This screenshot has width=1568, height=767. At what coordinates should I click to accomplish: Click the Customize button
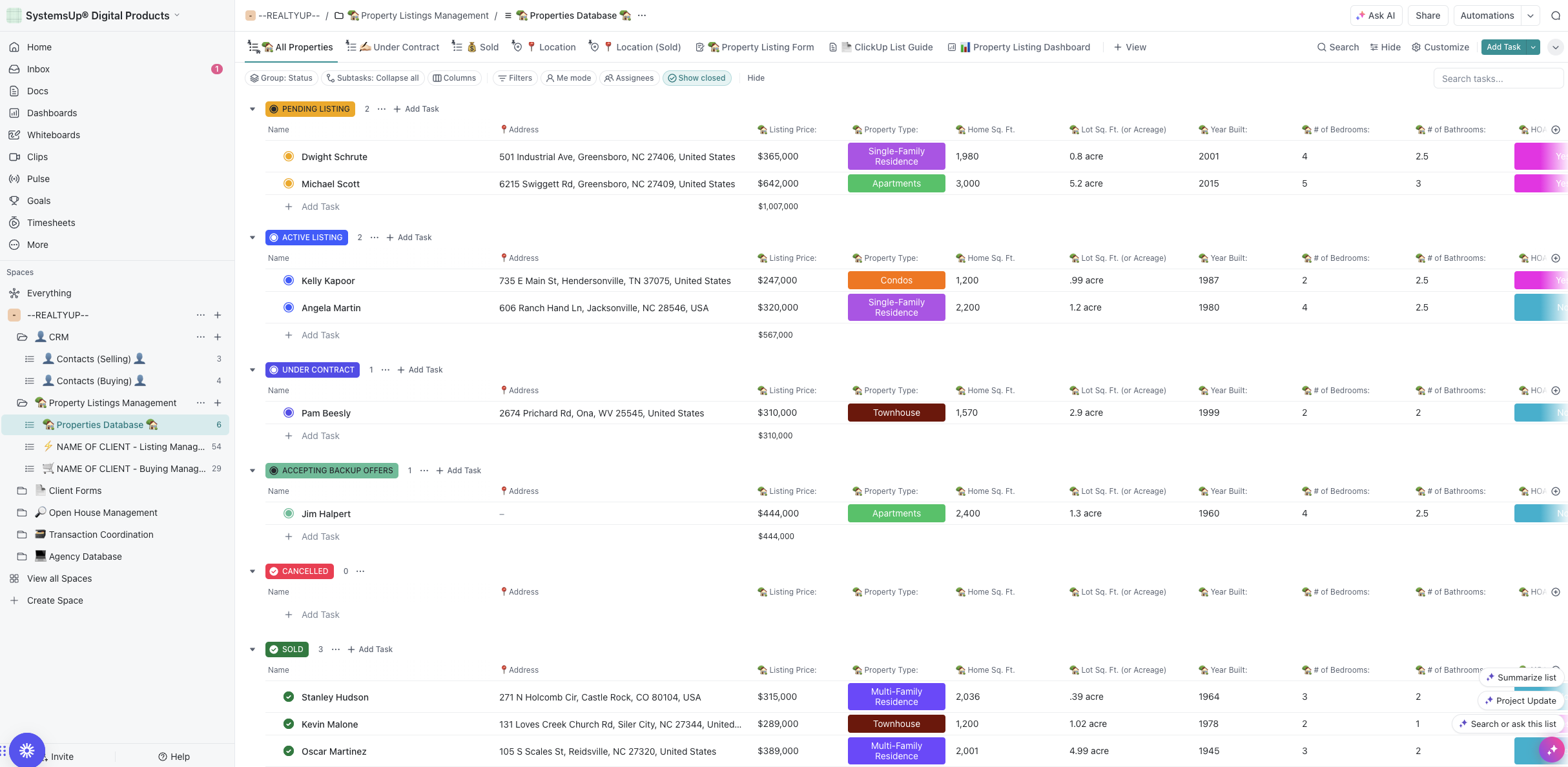tap(1440, 47)
